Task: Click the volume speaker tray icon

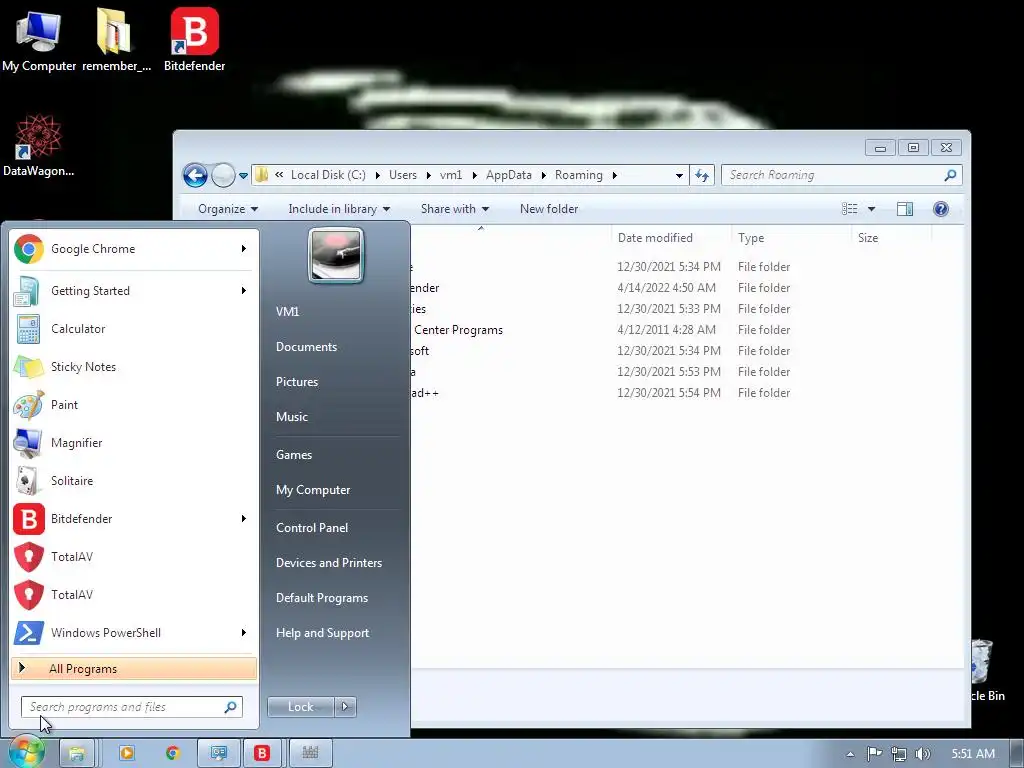Action: [923, 754]
